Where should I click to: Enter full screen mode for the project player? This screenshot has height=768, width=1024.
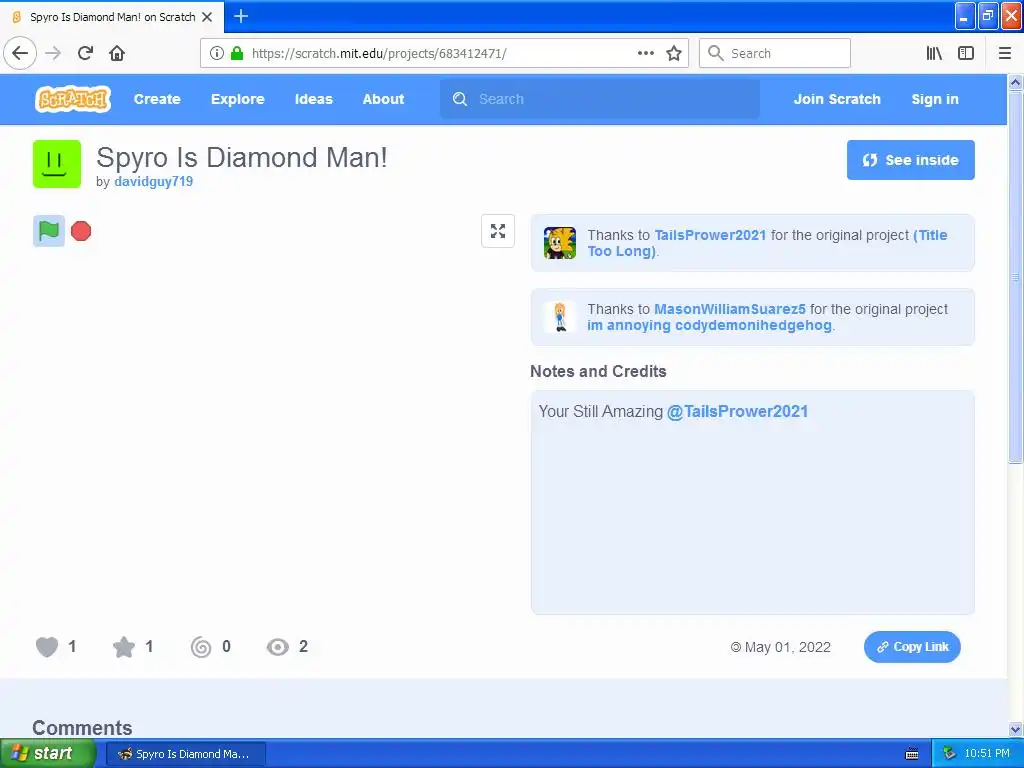[x=498, y=231]
